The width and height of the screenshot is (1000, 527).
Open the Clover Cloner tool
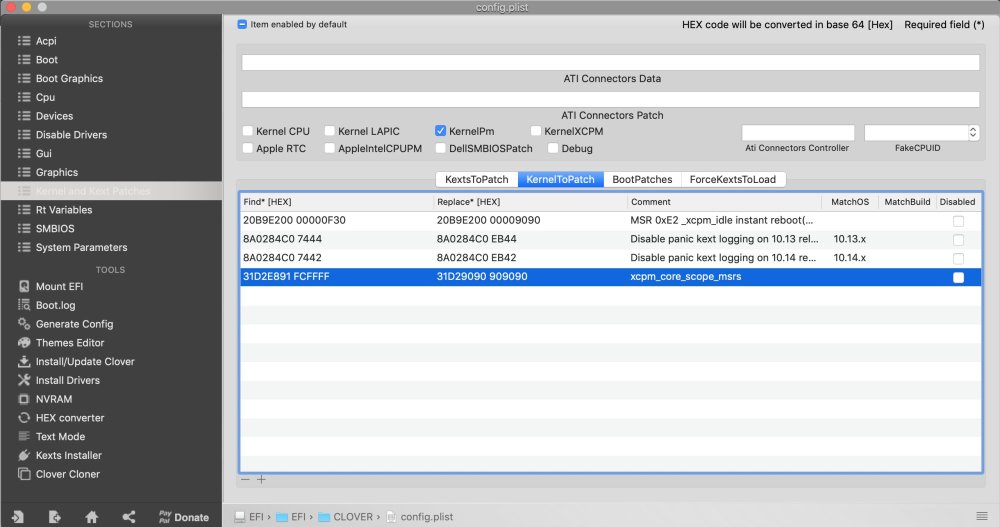click(67, 474)
